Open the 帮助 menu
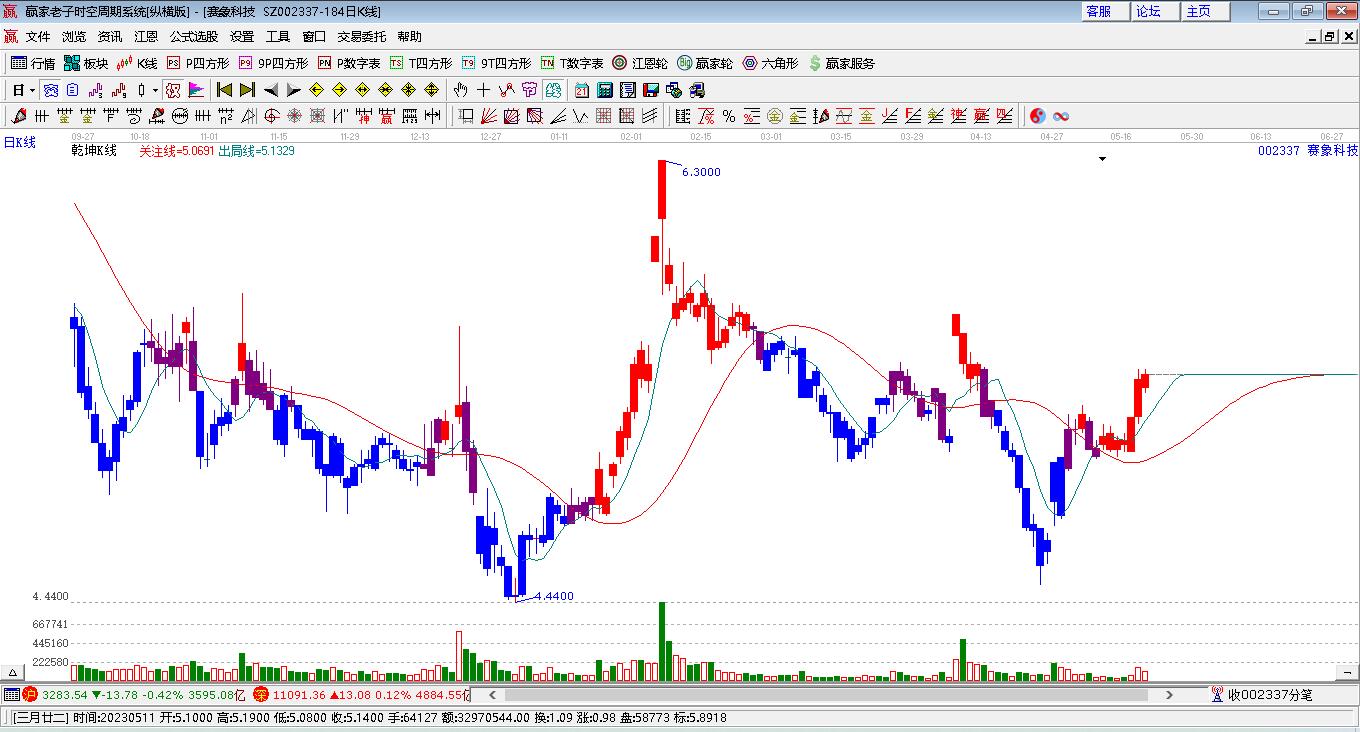 tap(410, 36)
